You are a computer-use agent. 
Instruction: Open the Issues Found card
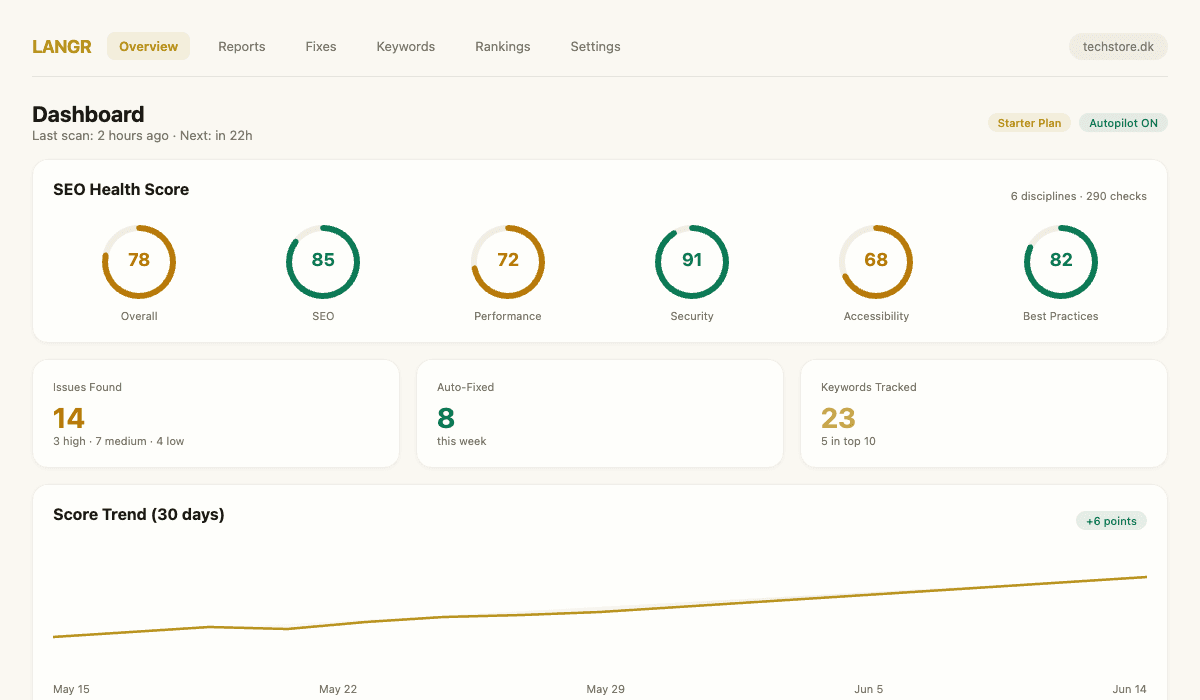point(216,414)
